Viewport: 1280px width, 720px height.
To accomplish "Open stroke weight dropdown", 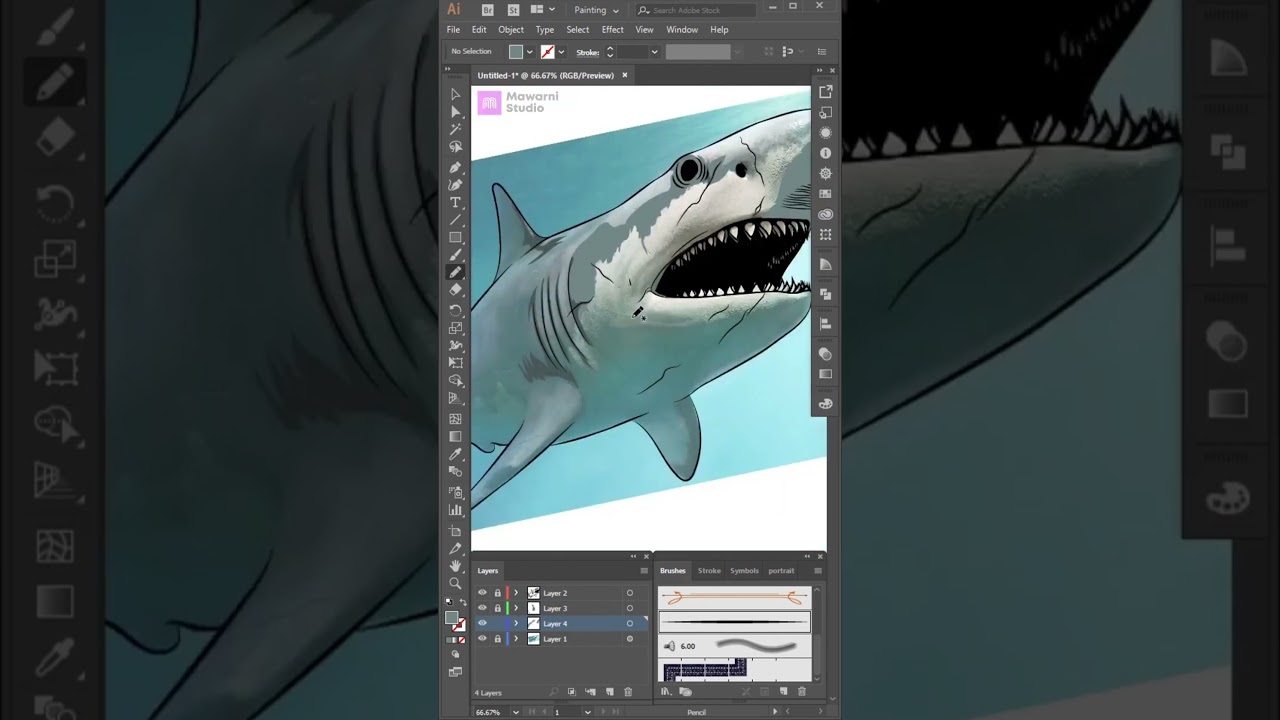I will click(x=654, y=52).
